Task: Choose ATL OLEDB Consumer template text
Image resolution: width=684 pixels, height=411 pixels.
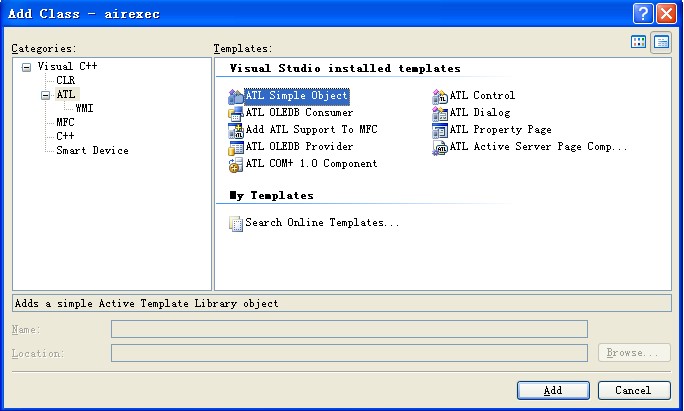Action: point(299,113)
